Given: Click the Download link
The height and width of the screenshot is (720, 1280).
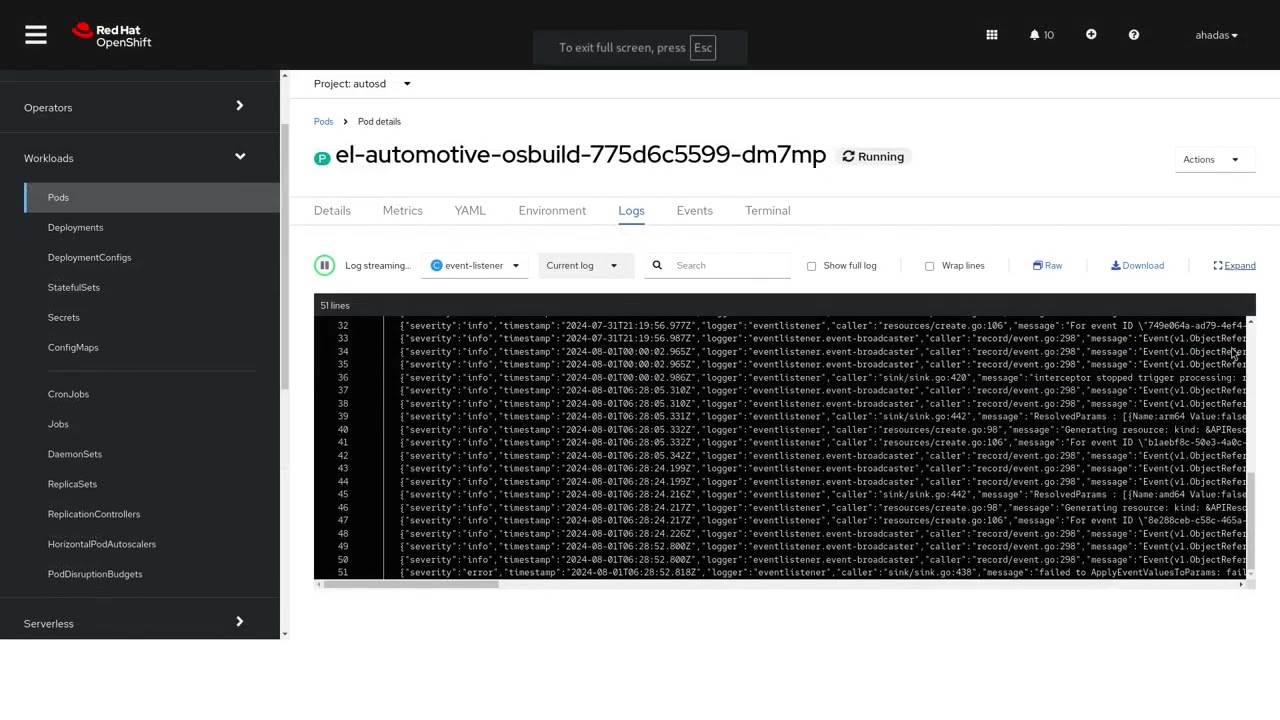Looking at the screenshot, I should point(1143,265).
